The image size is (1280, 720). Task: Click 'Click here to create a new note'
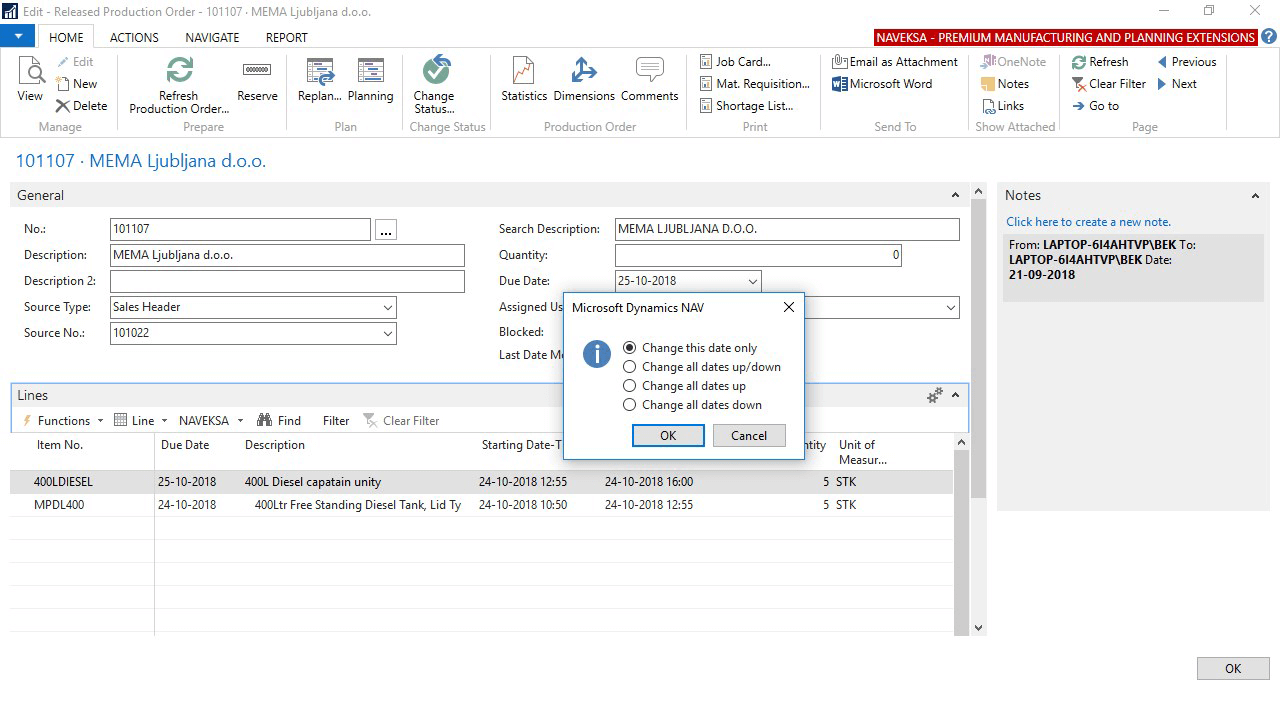pos(1088,222)
